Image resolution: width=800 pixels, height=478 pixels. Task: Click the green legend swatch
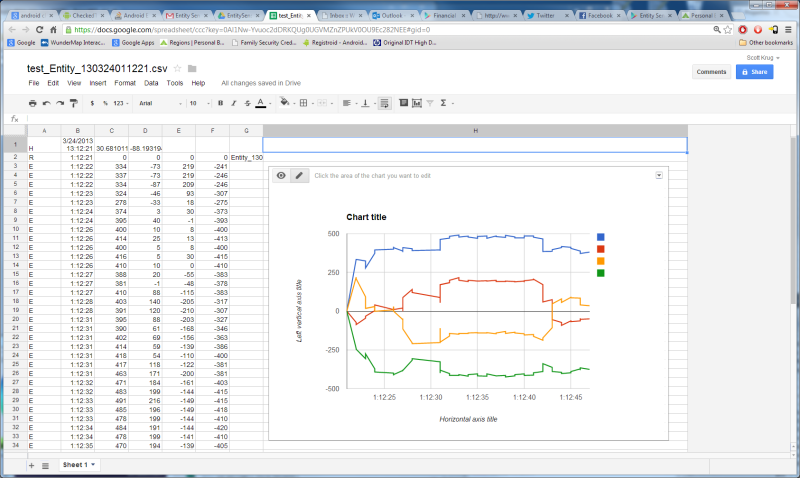click(601, 273)
